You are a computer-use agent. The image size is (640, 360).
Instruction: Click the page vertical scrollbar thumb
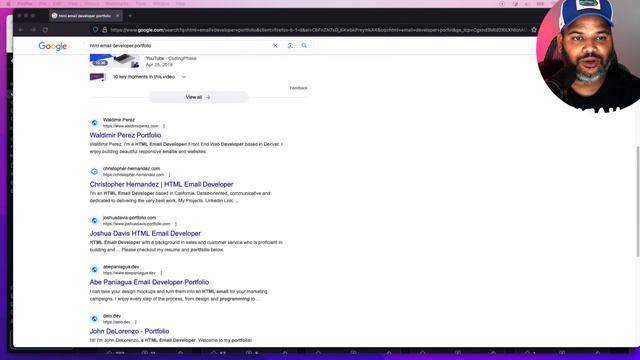(638, 201)
